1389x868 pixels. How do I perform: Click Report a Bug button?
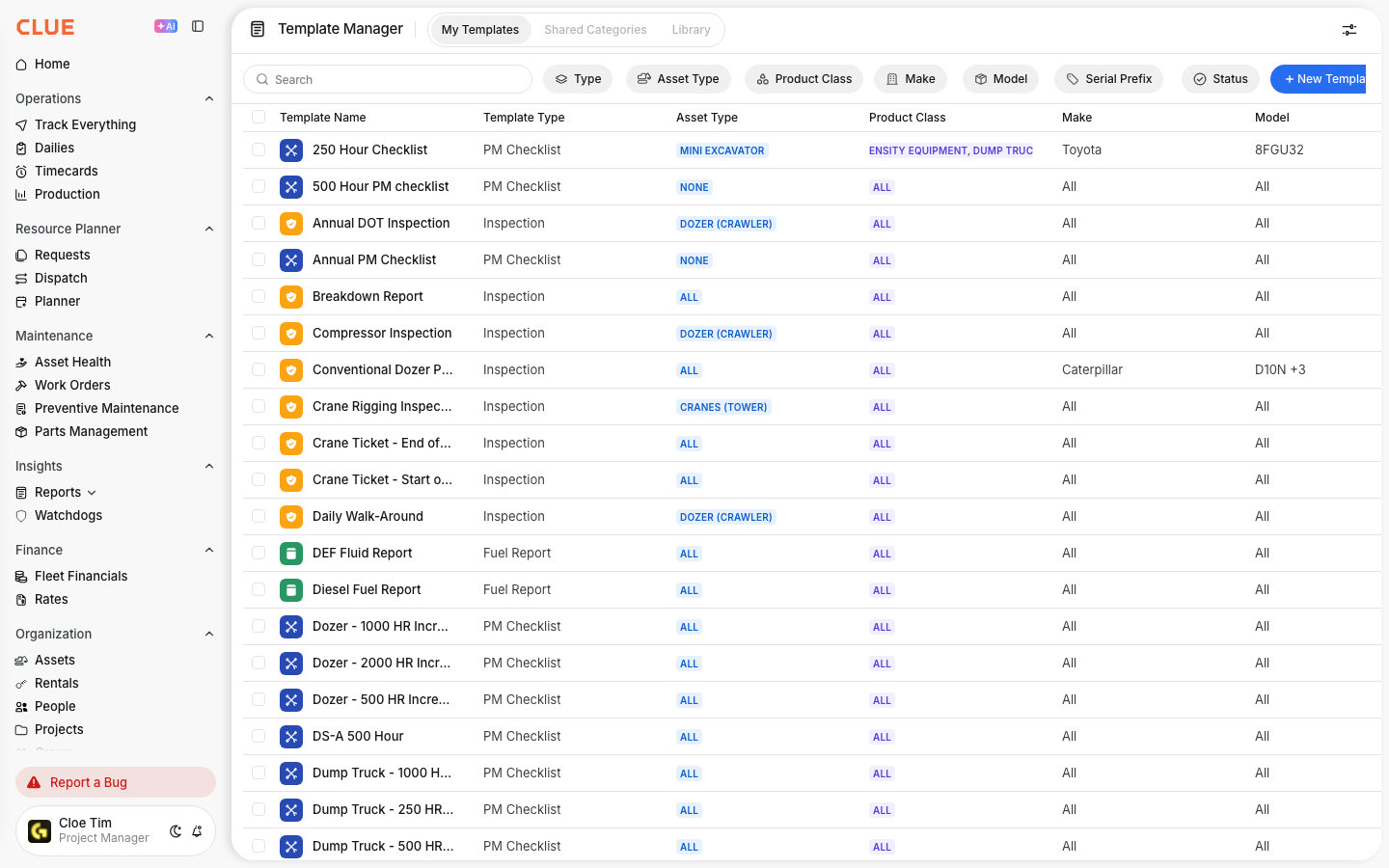point(116,782)
